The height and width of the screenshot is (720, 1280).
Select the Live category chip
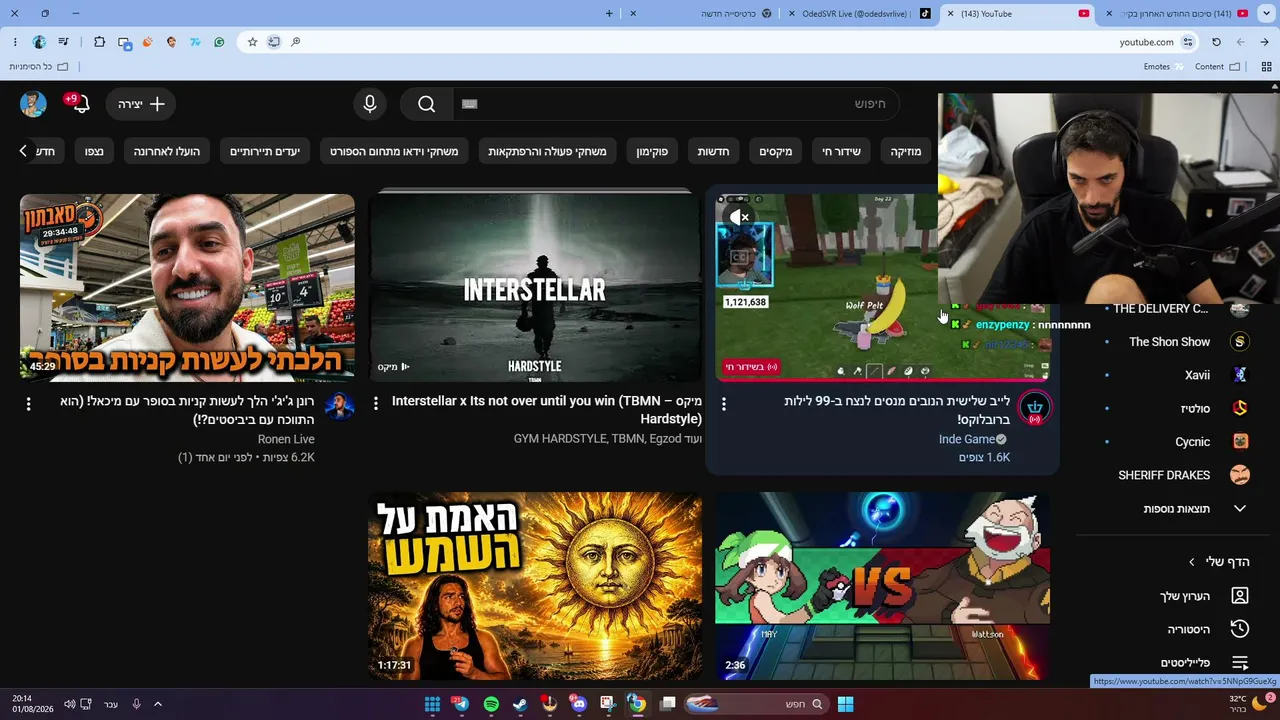click(841, 151)
